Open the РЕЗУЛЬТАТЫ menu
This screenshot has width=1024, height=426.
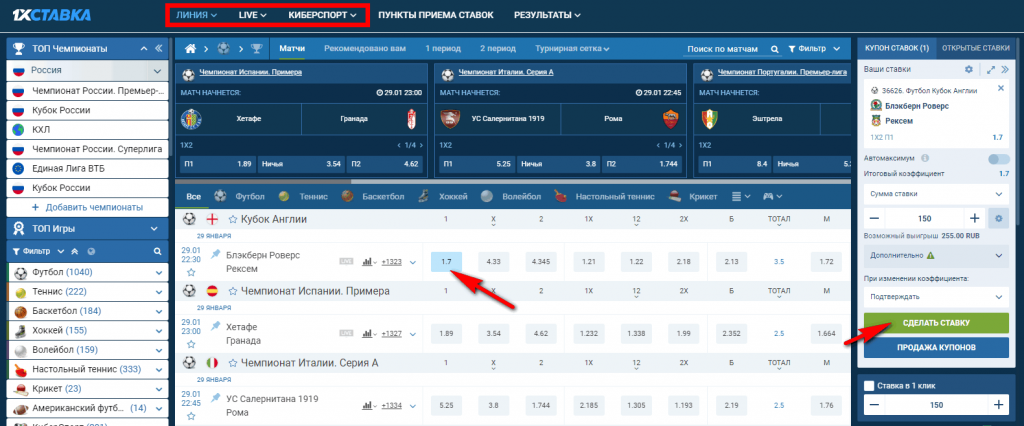pos(547,14)
